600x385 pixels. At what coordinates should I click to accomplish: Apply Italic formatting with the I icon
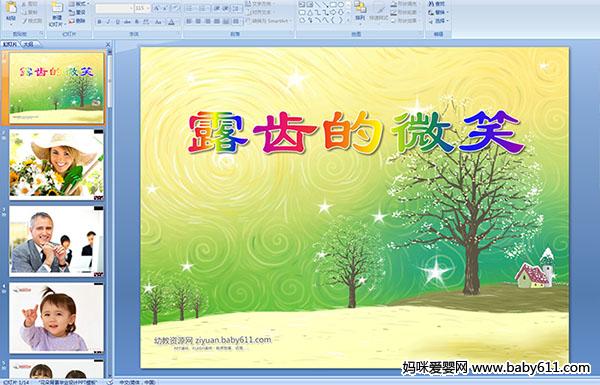[x=108, y=22]
